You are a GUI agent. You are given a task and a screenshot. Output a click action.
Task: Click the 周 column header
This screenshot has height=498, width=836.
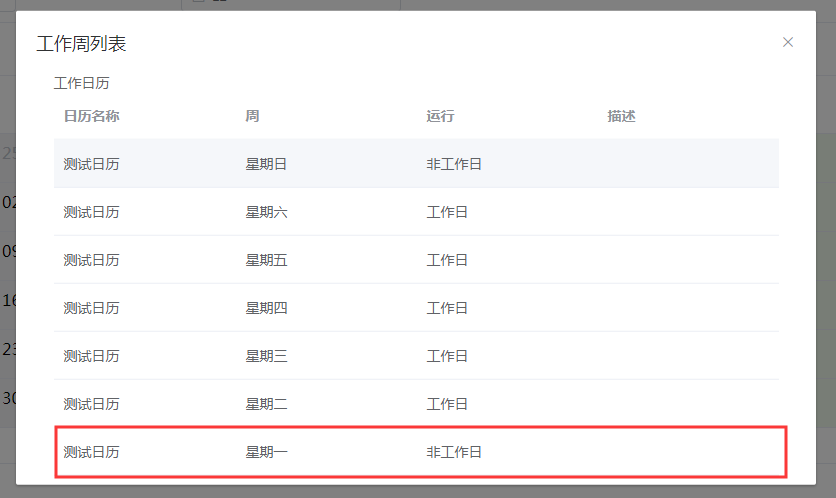[x=252, y=116]
